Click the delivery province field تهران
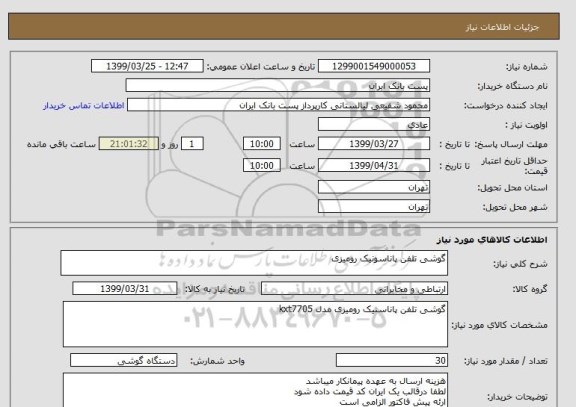 [x=374, y=187]
